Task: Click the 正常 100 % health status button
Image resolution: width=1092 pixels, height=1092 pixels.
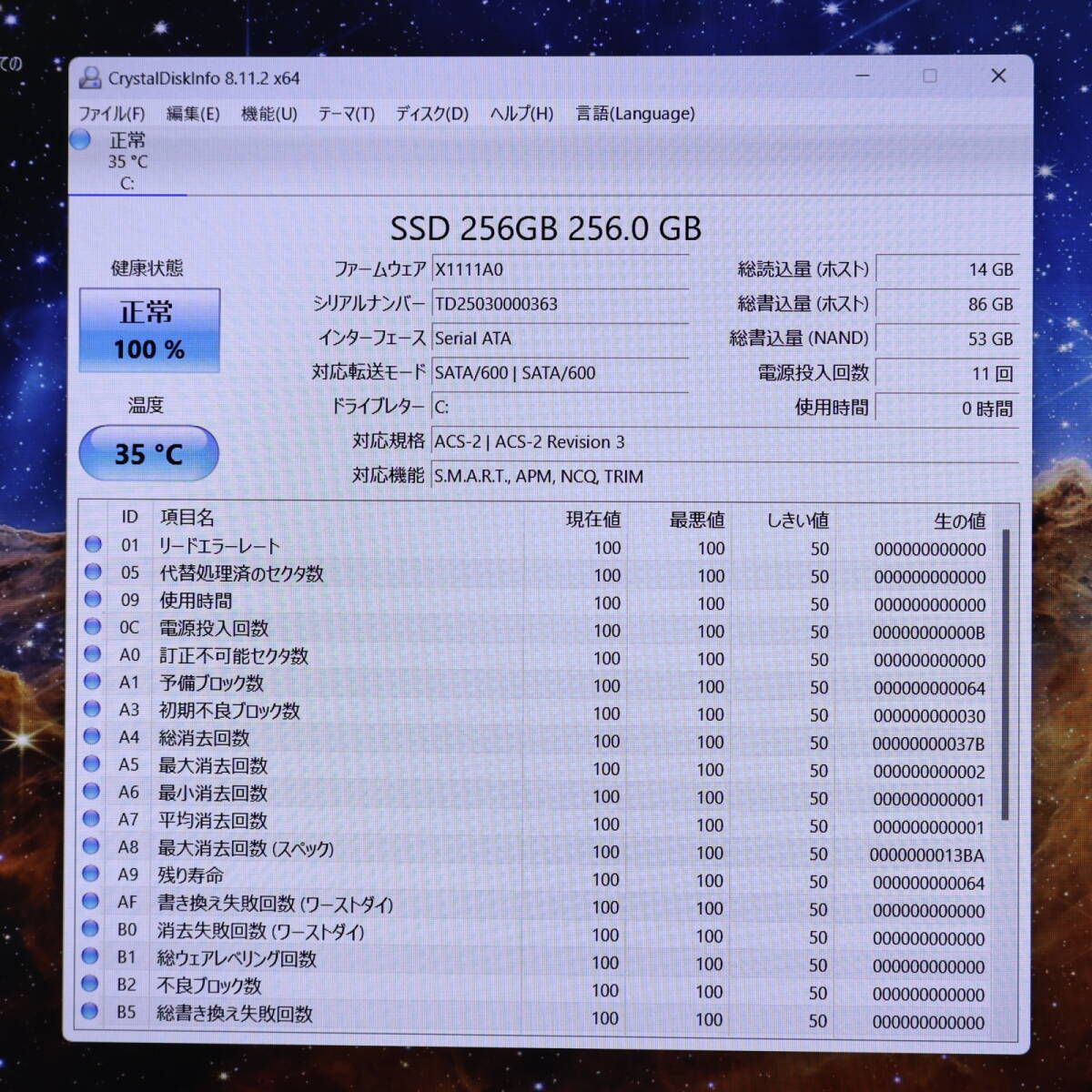Action: point(149,330)
